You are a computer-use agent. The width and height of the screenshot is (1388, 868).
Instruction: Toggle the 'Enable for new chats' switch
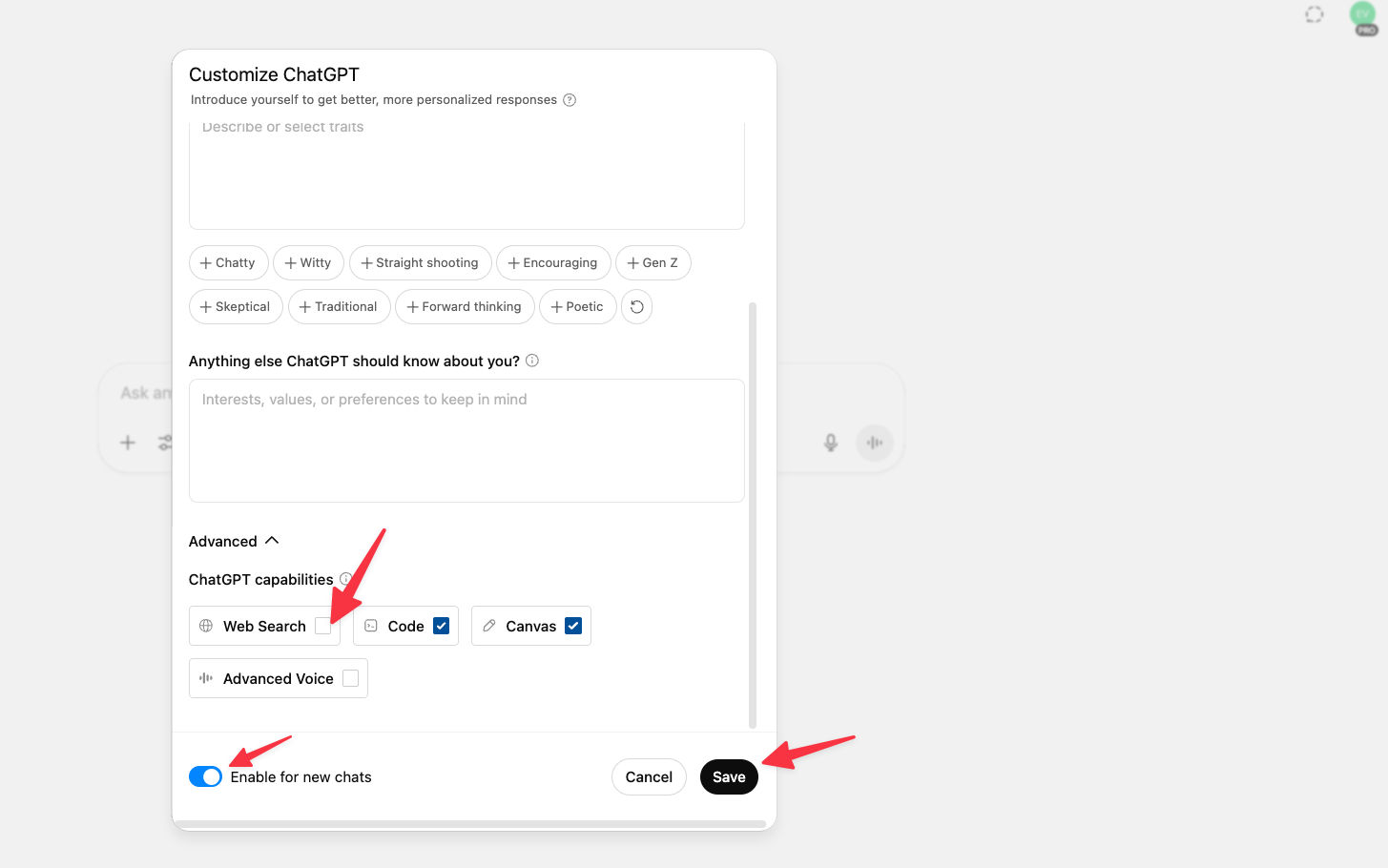(206, 776)
